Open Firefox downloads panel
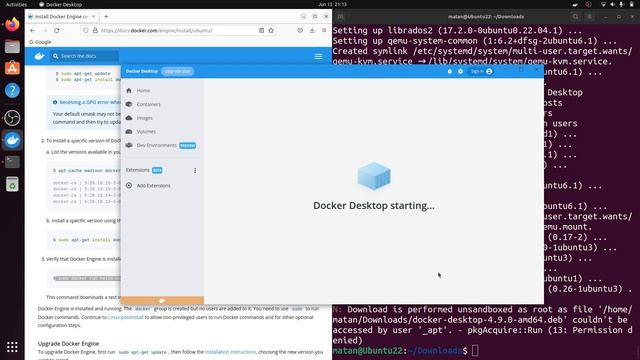 pos(312,31)
